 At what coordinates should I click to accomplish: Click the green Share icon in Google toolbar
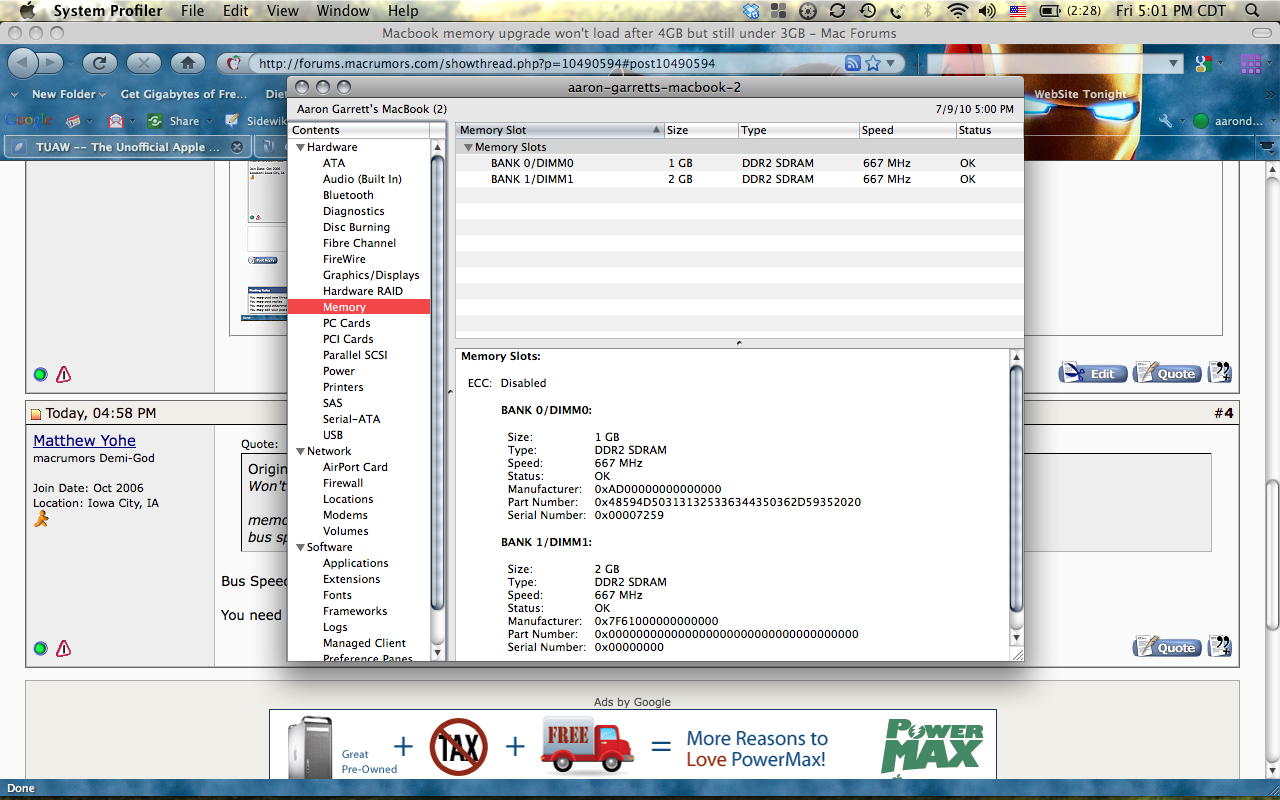(155, 121)
